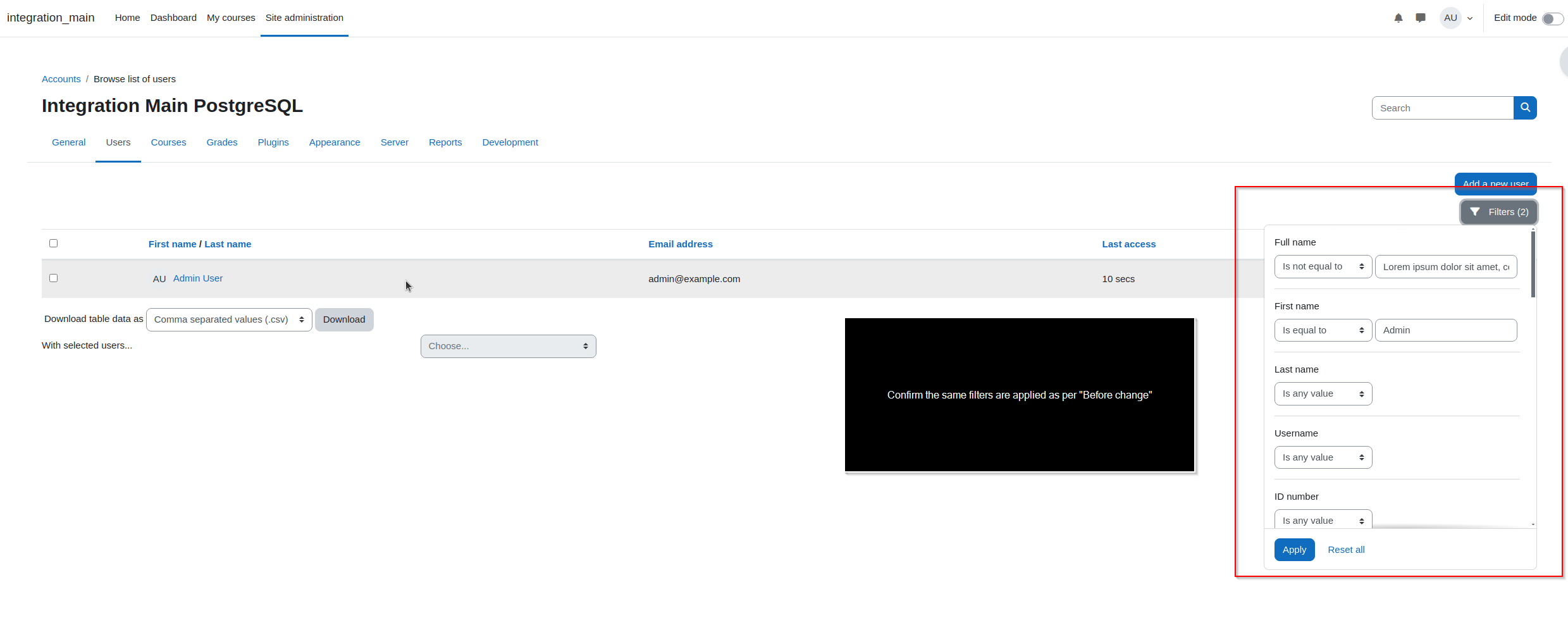Click the AU avatar in Admin User row

click(159, 279)
